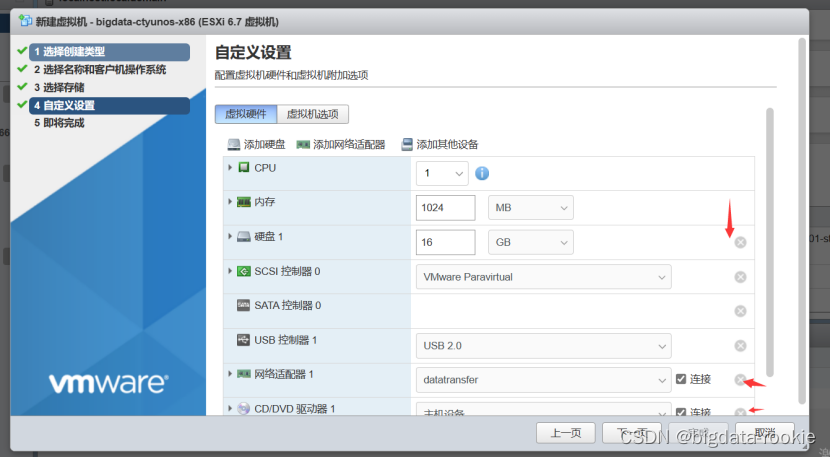Screen dimensions: 831x457
Task: Click the new VM icon in title bar
Action: [x=25, y=21]
